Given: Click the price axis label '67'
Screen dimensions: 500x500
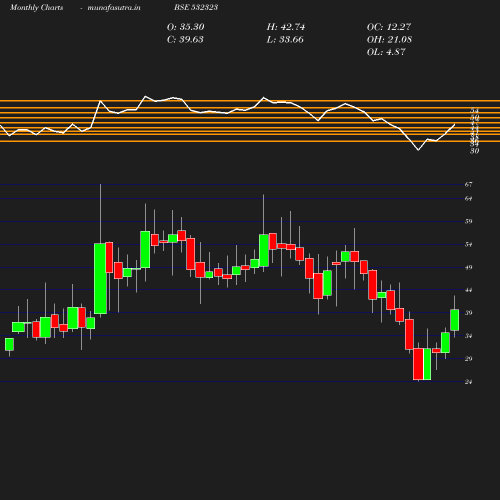Looking at the screenshot, I should [469, 184].
